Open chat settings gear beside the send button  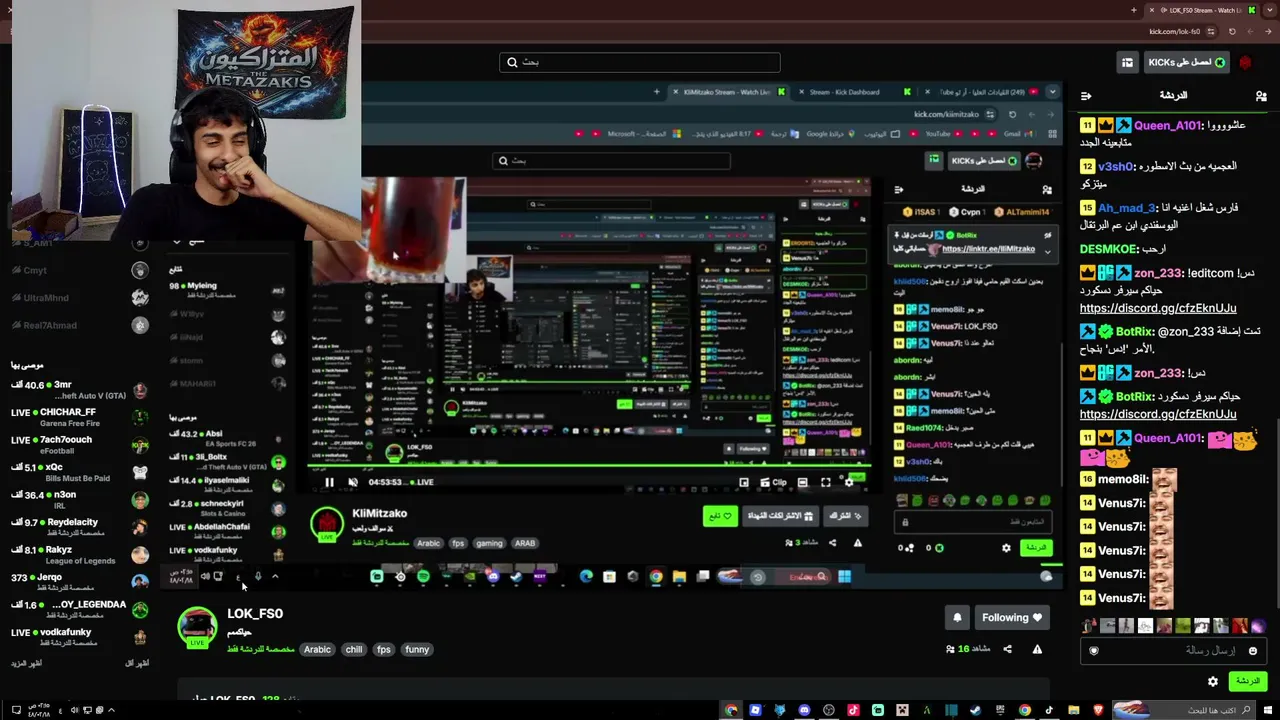pyautogui.click(x=1213, y=681)
